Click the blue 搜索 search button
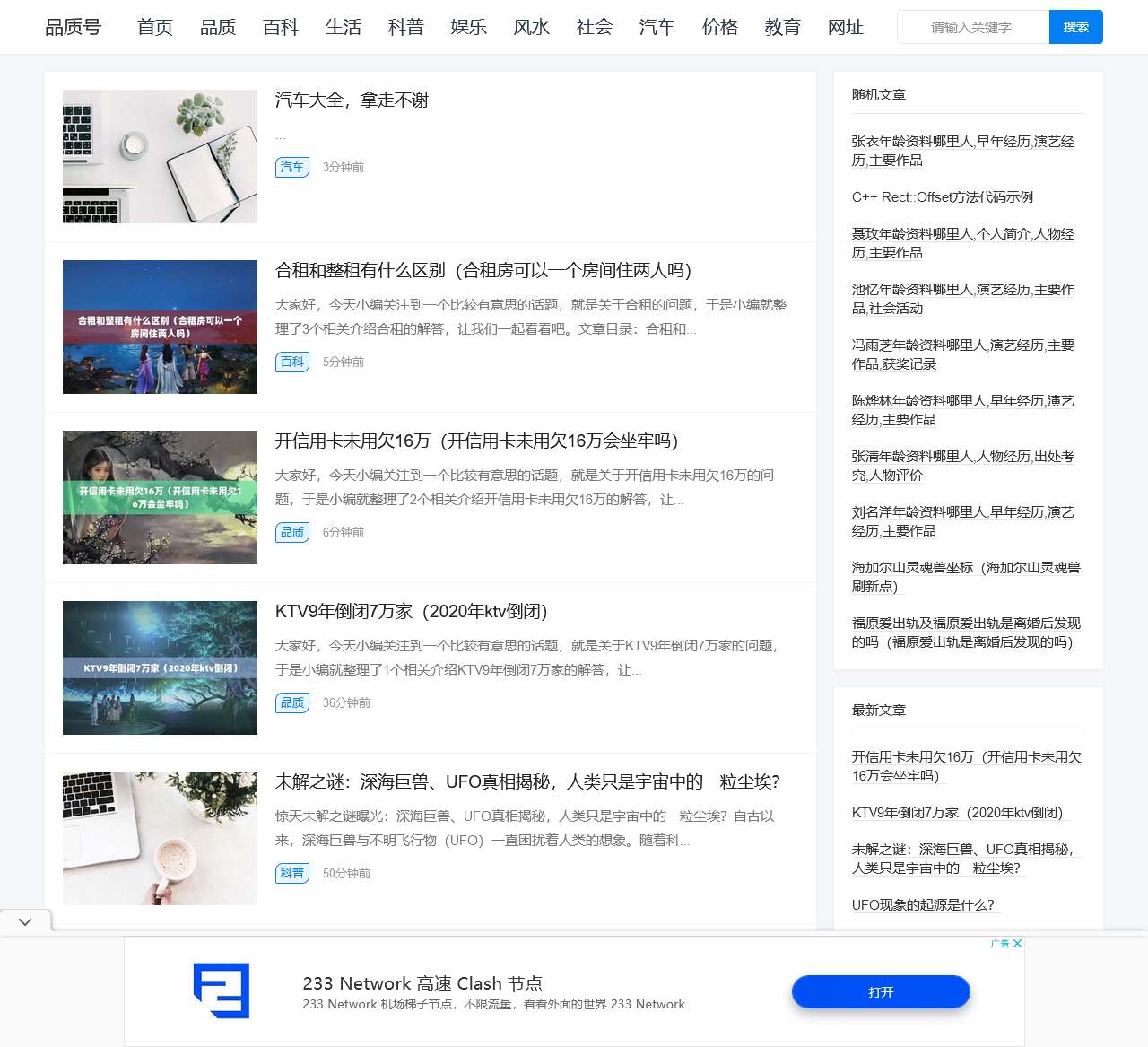1148x1047 pixels. pyautogui.click(x=1075, y=27)
